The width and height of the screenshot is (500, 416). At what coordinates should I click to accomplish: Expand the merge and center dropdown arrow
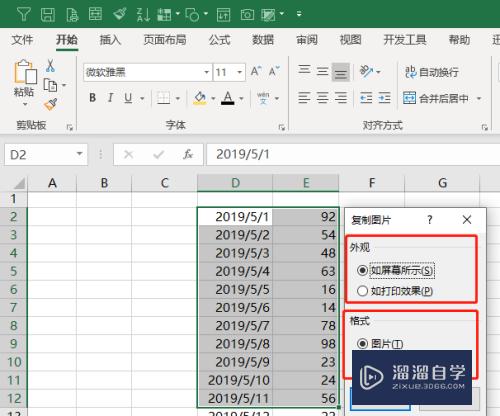coord(479,99)
